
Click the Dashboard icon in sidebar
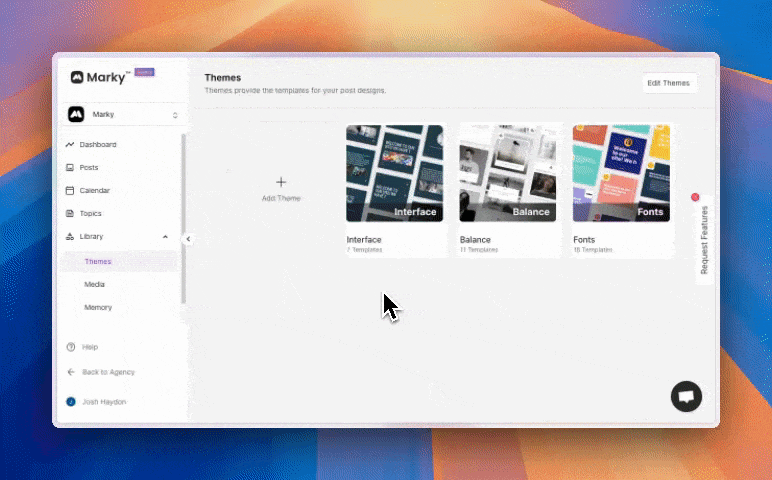coord(70,145)
